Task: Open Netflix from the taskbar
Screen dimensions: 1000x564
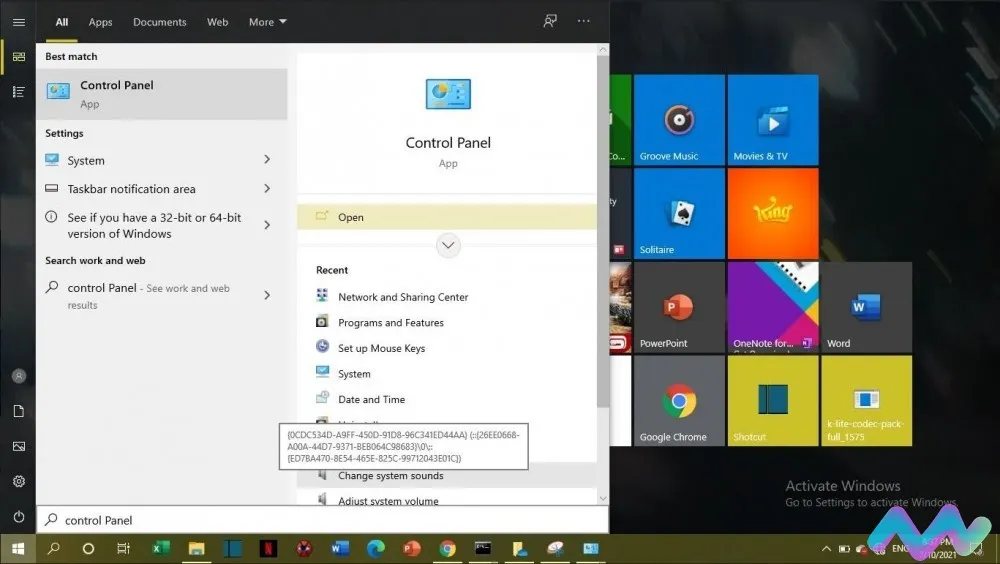Action: [x=268, y=548]
